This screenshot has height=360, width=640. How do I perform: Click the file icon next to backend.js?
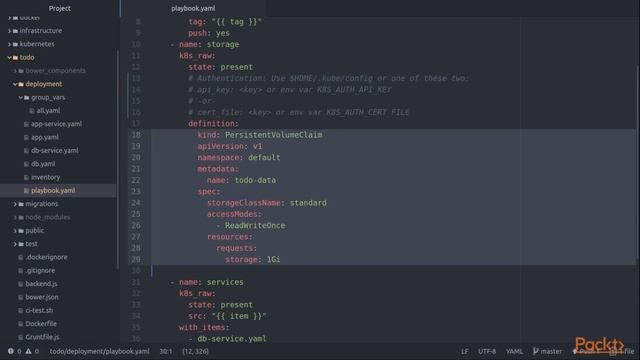20,284
